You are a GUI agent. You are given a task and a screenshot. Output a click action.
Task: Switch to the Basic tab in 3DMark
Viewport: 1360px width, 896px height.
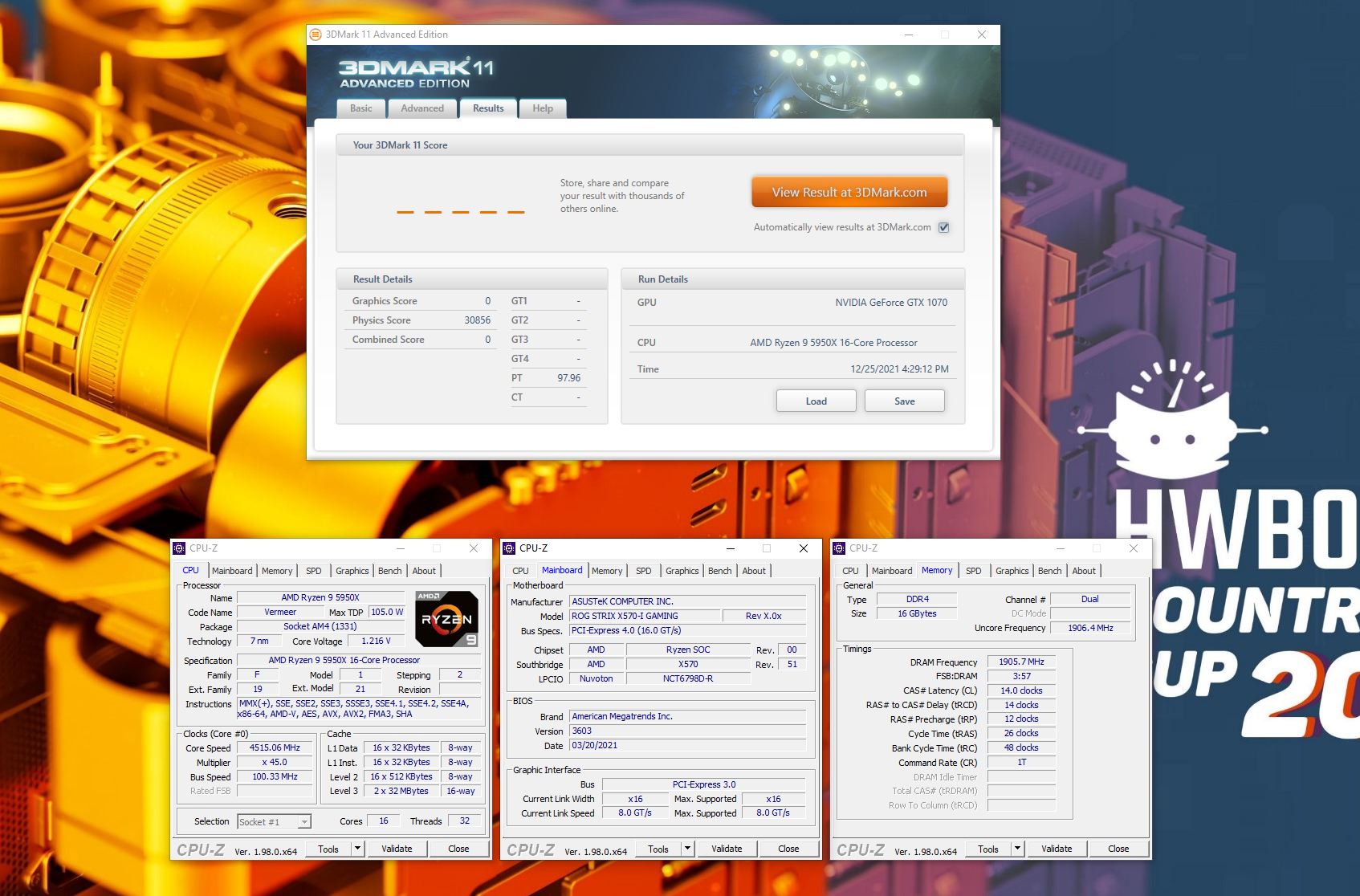coord(361,108)
